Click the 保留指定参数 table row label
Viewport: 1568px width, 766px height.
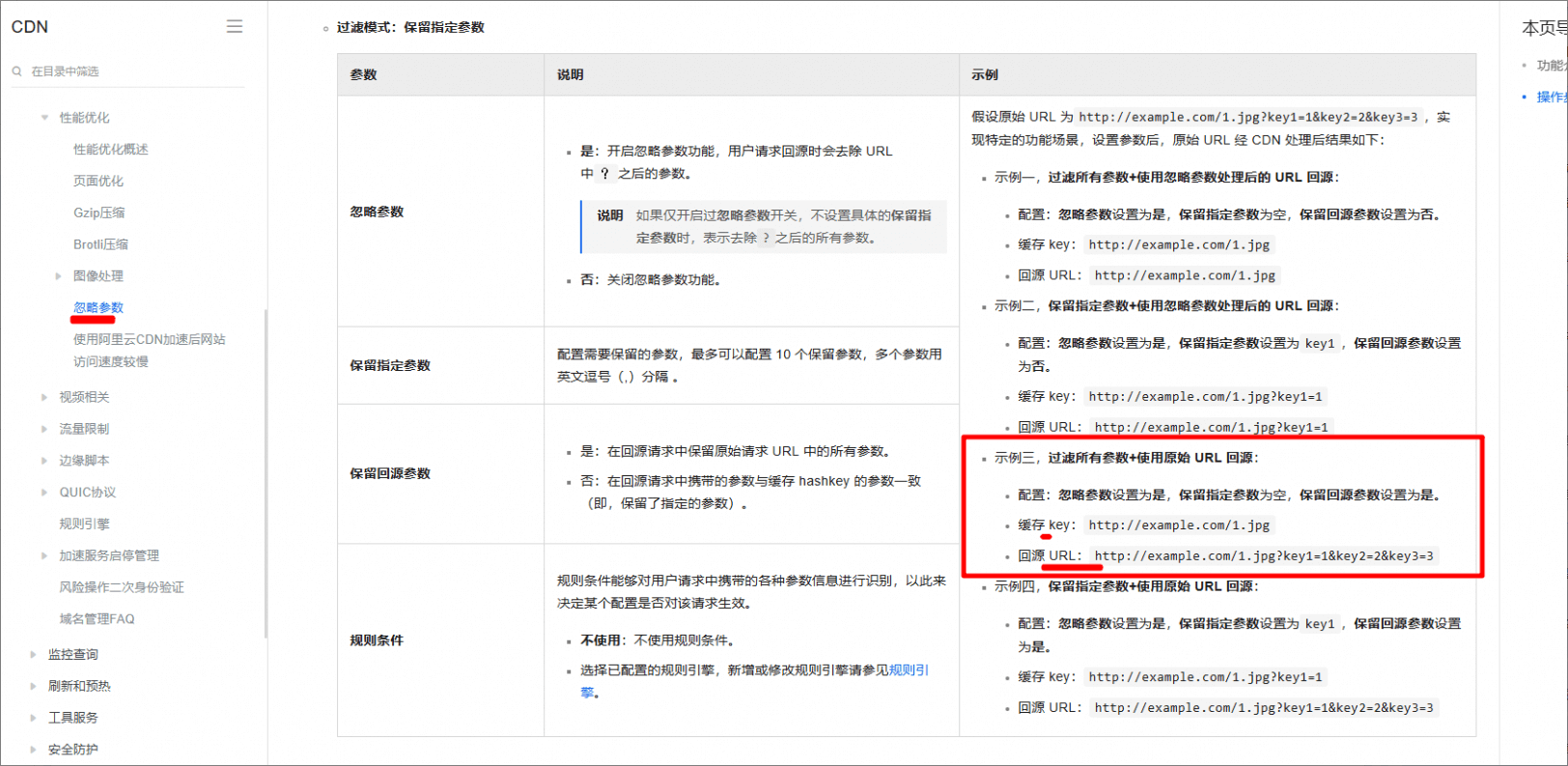click(x=390, y=365)
